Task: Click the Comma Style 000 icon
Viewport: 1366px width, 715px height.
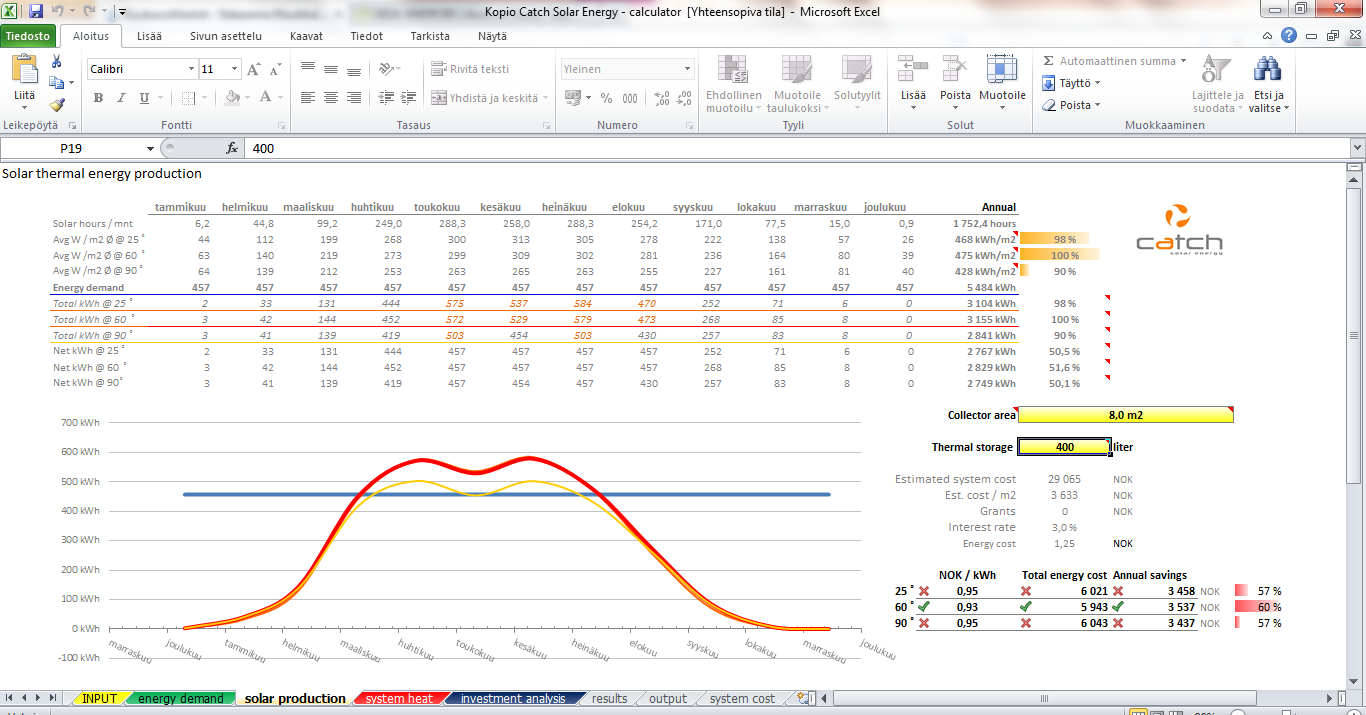Action: [x=630, y=98]
